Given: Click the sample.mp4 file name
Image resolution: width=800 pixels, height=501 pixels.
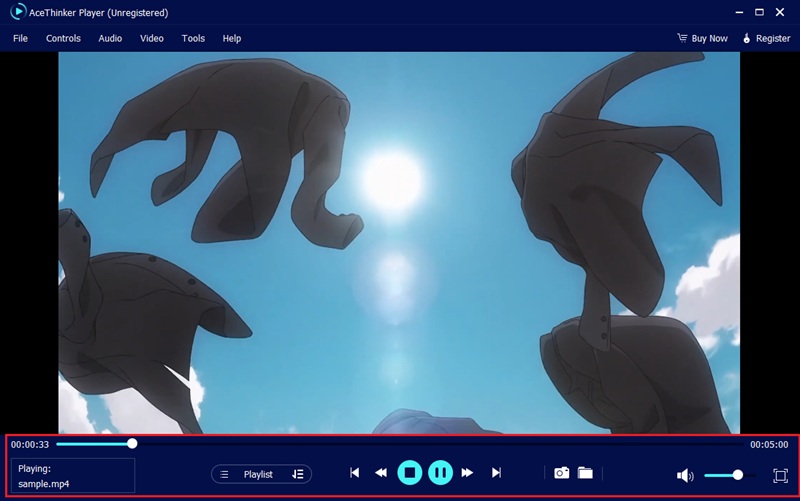Looking at the screenshot, I should [44, 484].
